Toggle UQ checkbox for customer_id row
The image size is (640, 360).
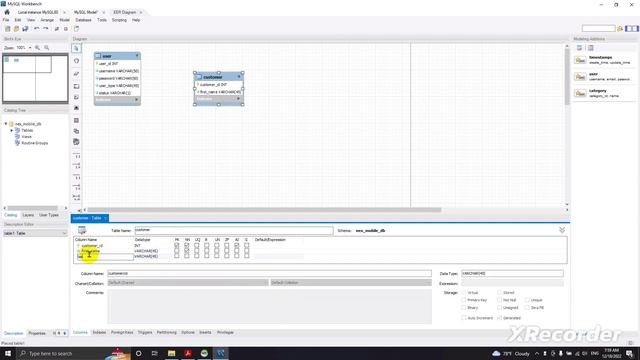click(197, 245)
